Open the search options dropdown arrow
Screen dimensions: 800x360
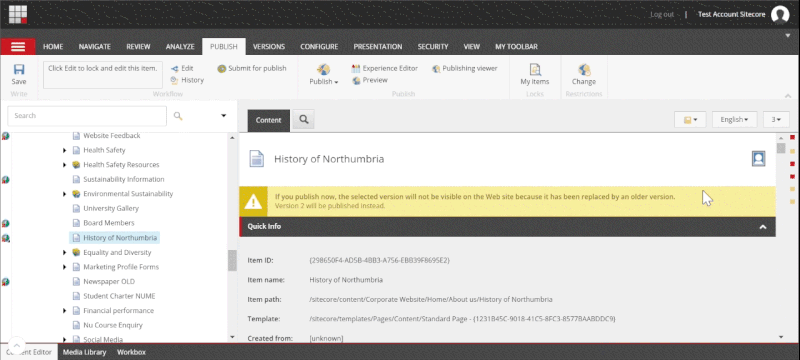pyautogui.click(x=223, y=116)
